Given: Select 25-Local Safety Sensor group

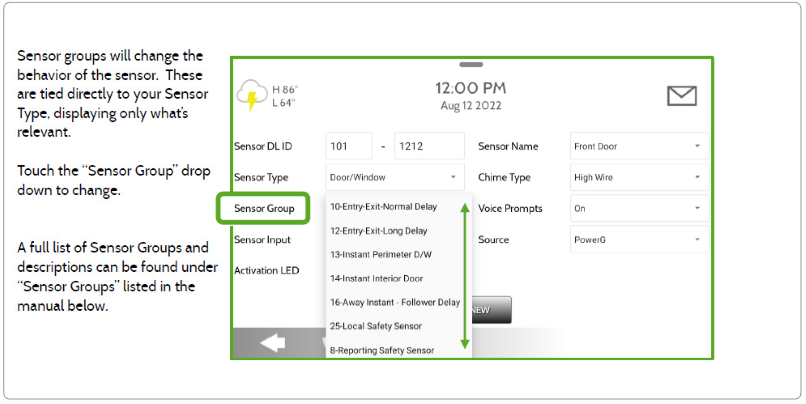Looking at the screenshot, I should pos(375,326).
